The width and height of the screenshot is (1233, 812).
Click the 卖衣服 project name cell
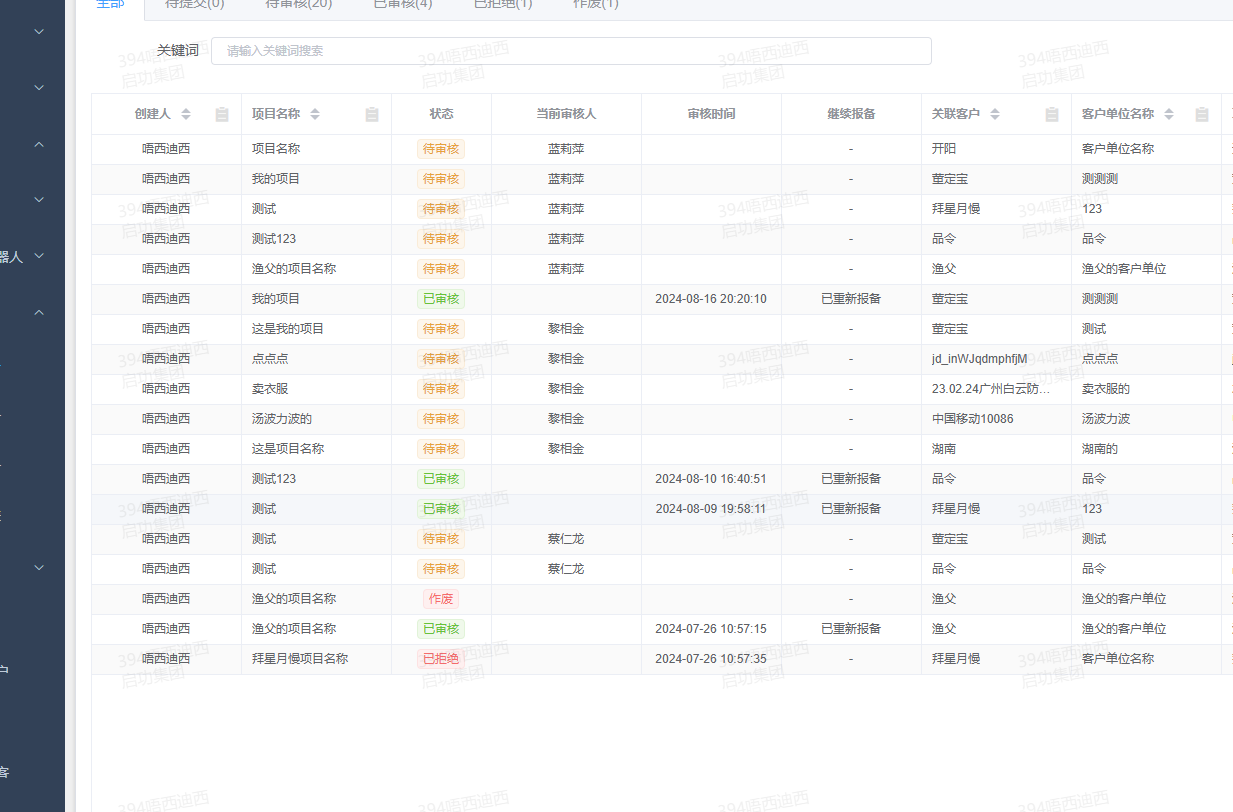[270, 389]
